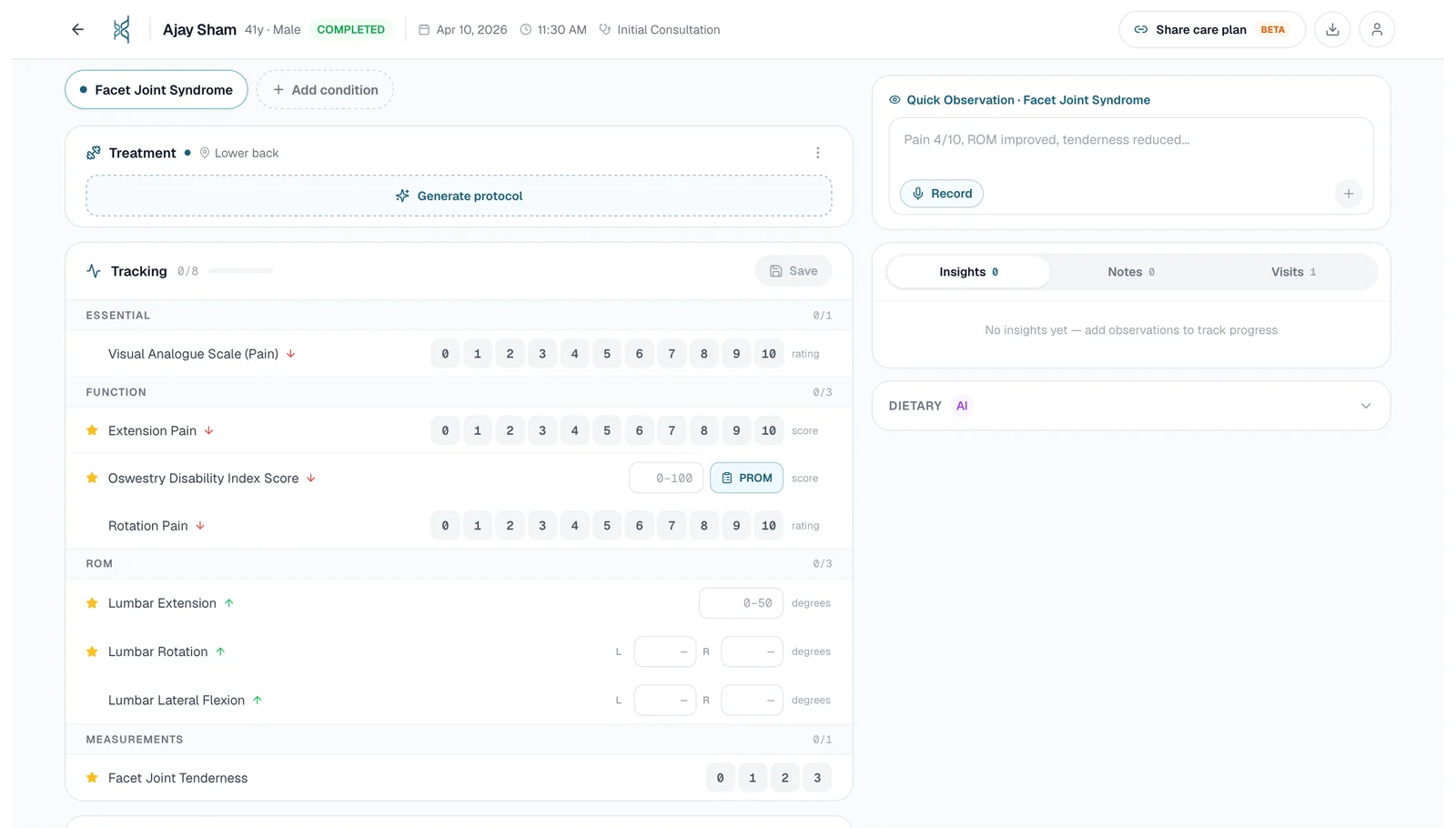Click the clock icon beside 11:30 AM

(x=525, y=30)
